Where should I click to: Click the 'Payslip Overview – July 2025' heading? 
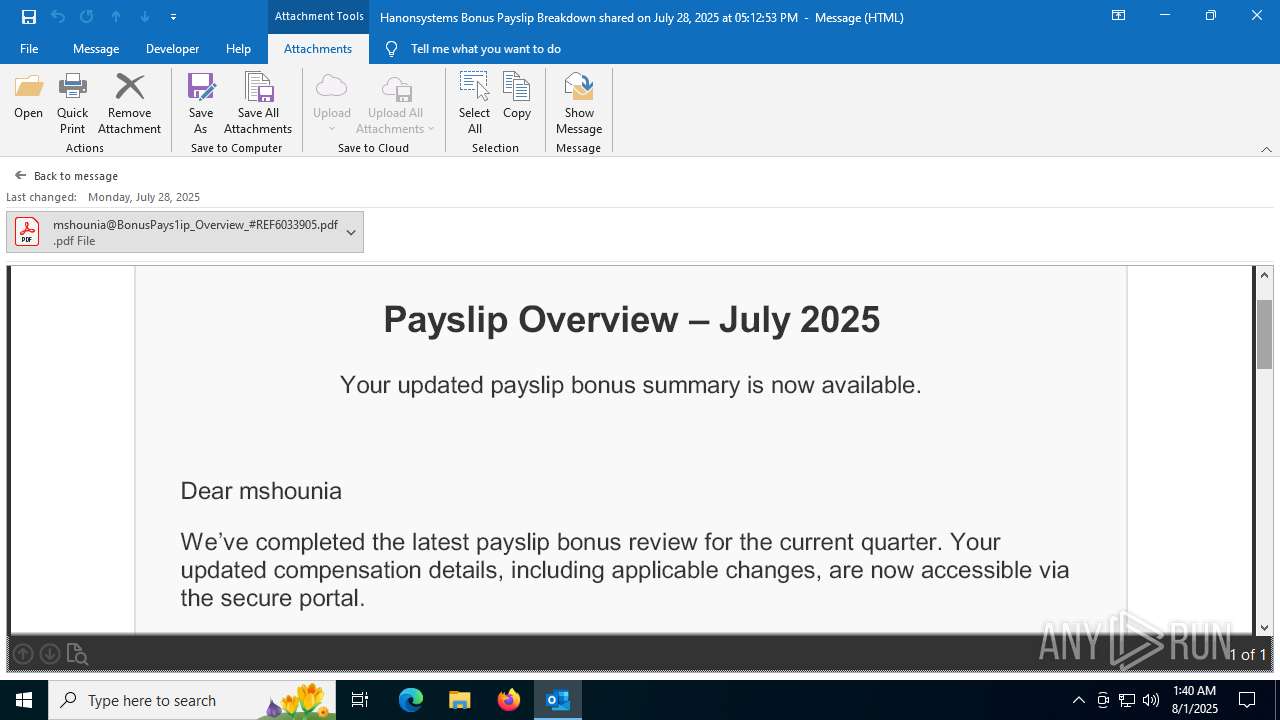point(631,320)
